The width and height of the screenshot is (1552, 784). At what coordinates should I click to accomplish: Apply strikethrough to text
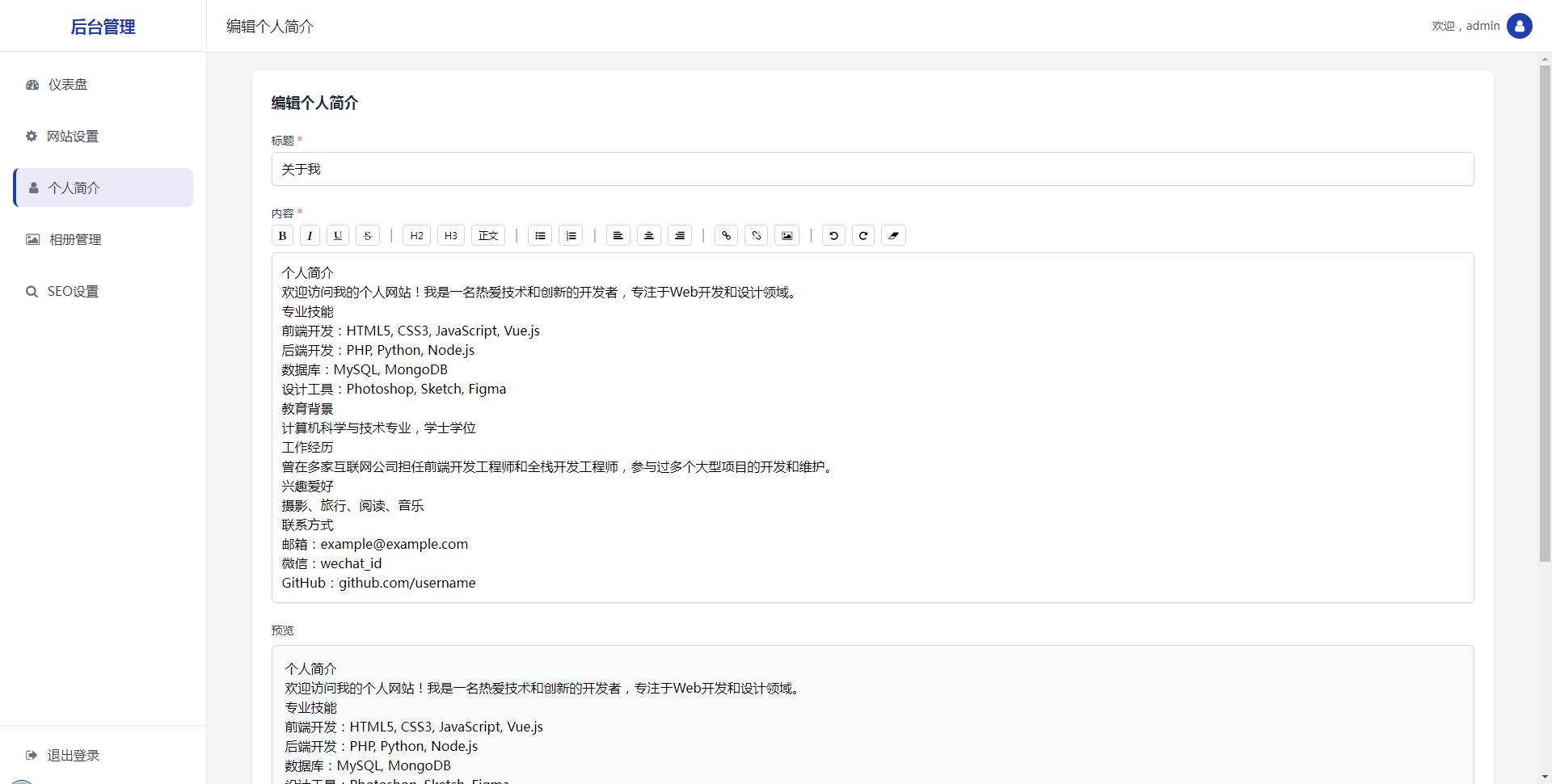point(368,235)
